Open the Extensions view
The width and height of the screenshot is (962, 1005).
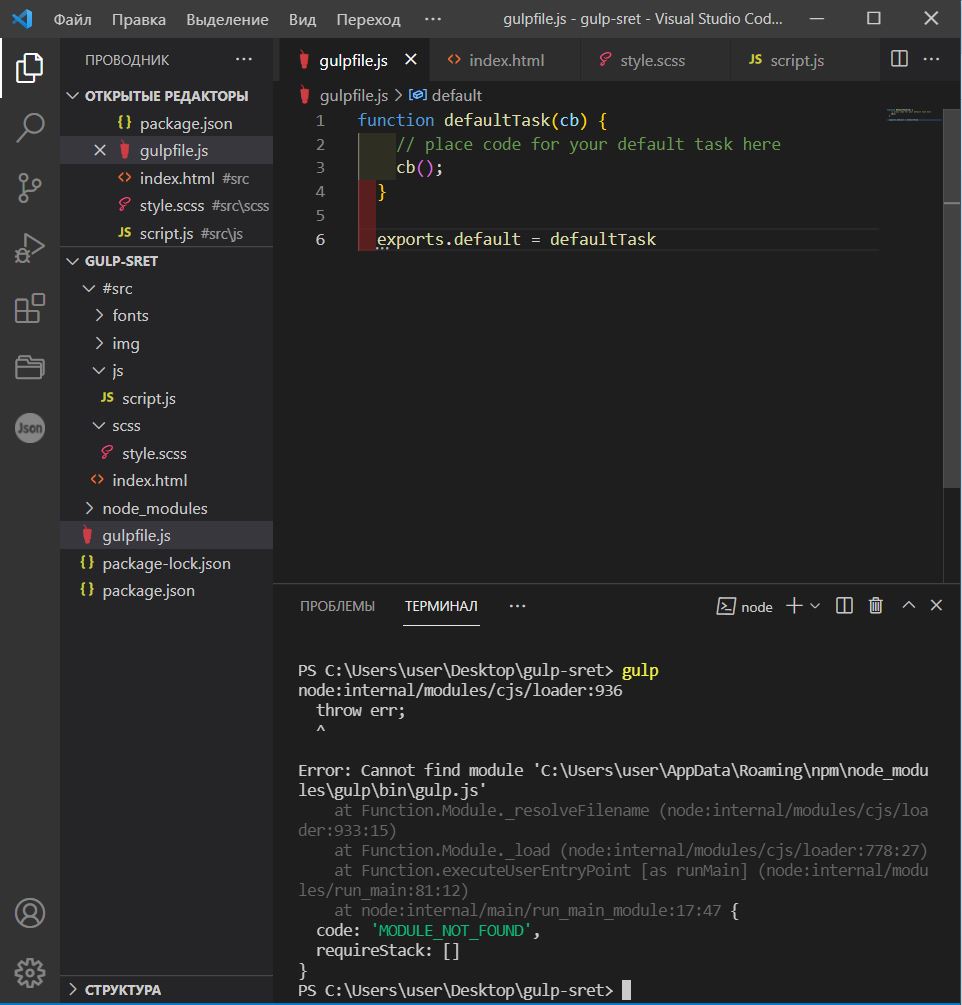(x=29, y=308)
